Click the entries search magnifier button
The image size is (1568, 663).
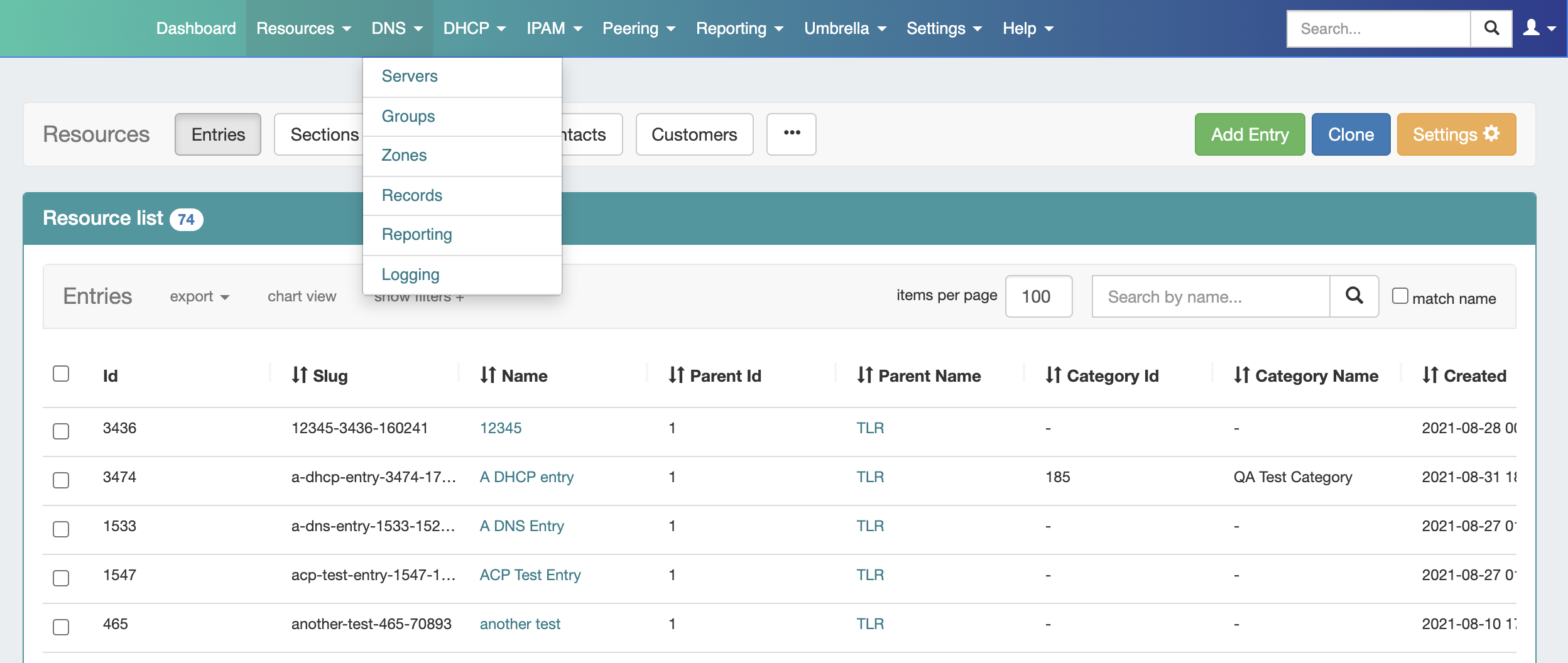coord(1354,296)
